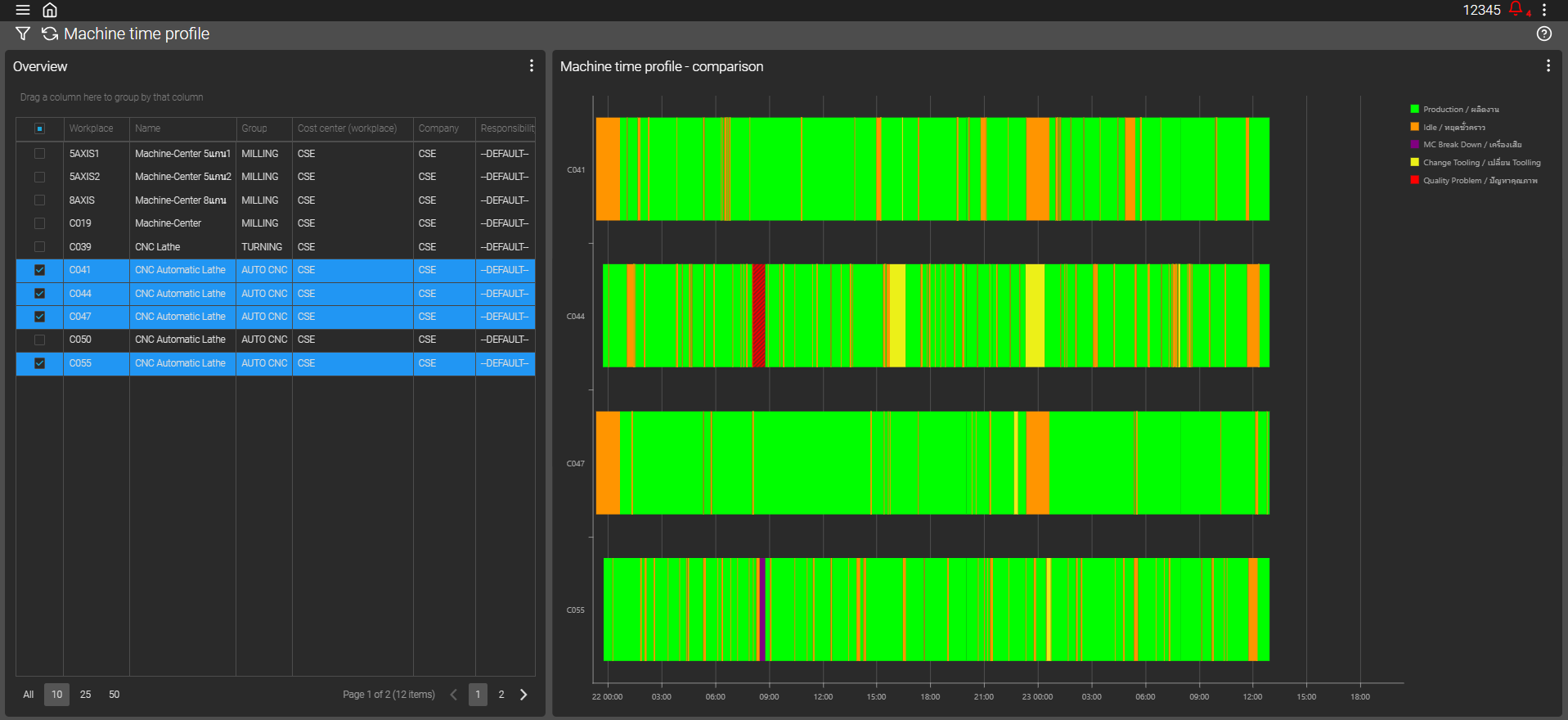Open the notifications bell with alerts
The height and width of the screenshot is (720, 1568).
1516,9
